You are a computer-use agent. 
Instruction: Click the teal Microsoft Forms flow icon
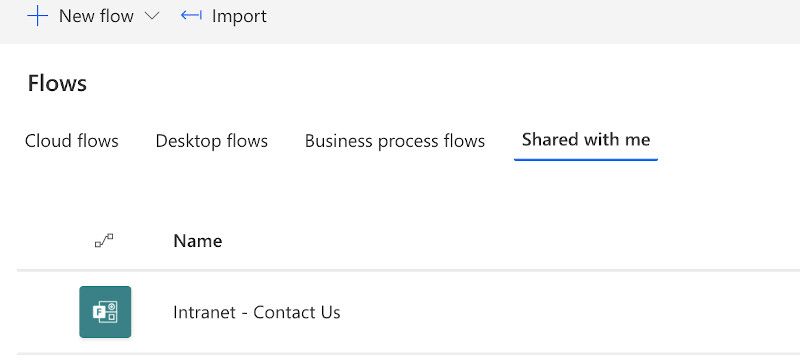(105, 312)
